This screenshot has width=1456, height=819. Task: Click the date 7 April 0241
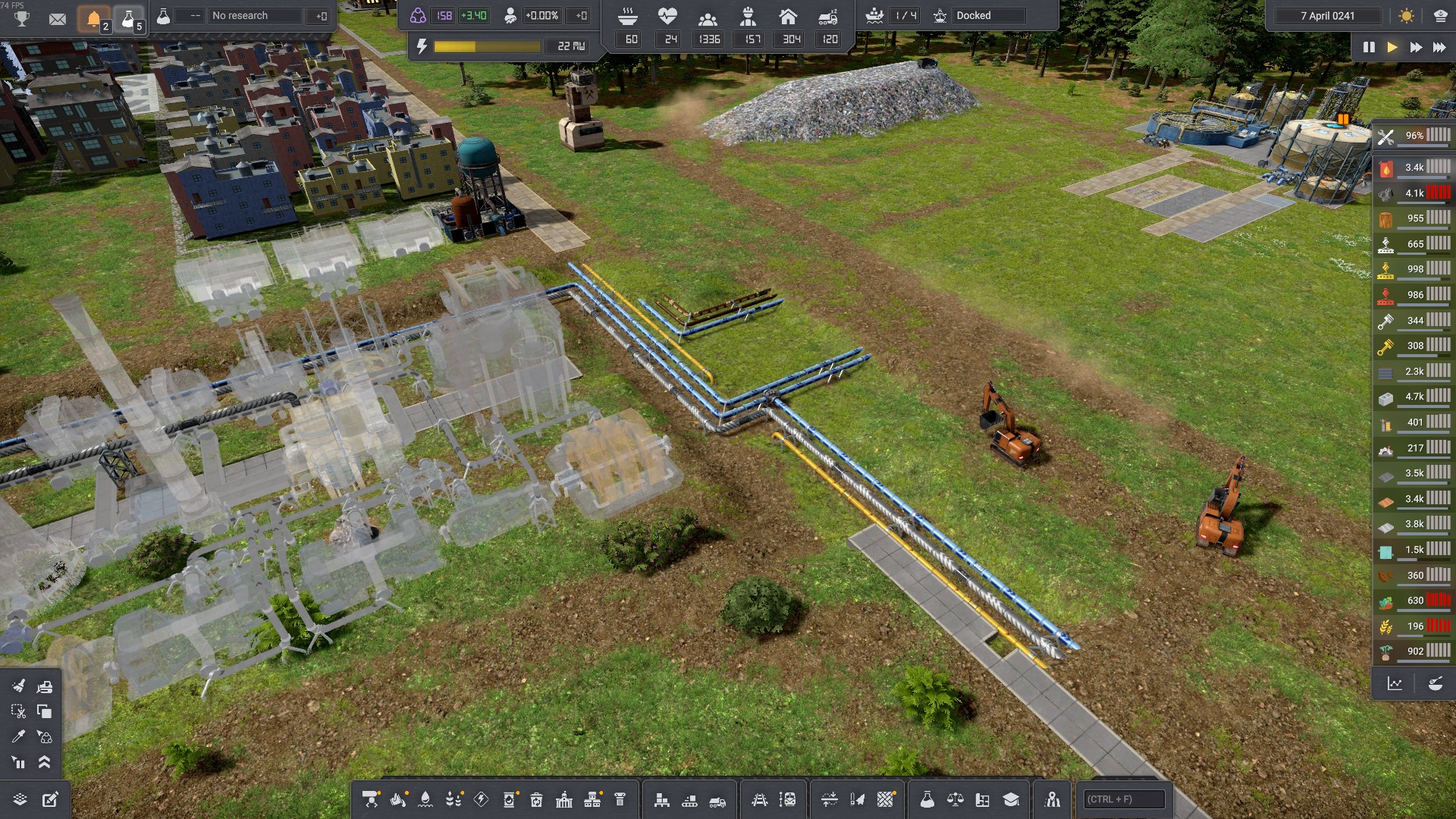tap(1328, 16)
